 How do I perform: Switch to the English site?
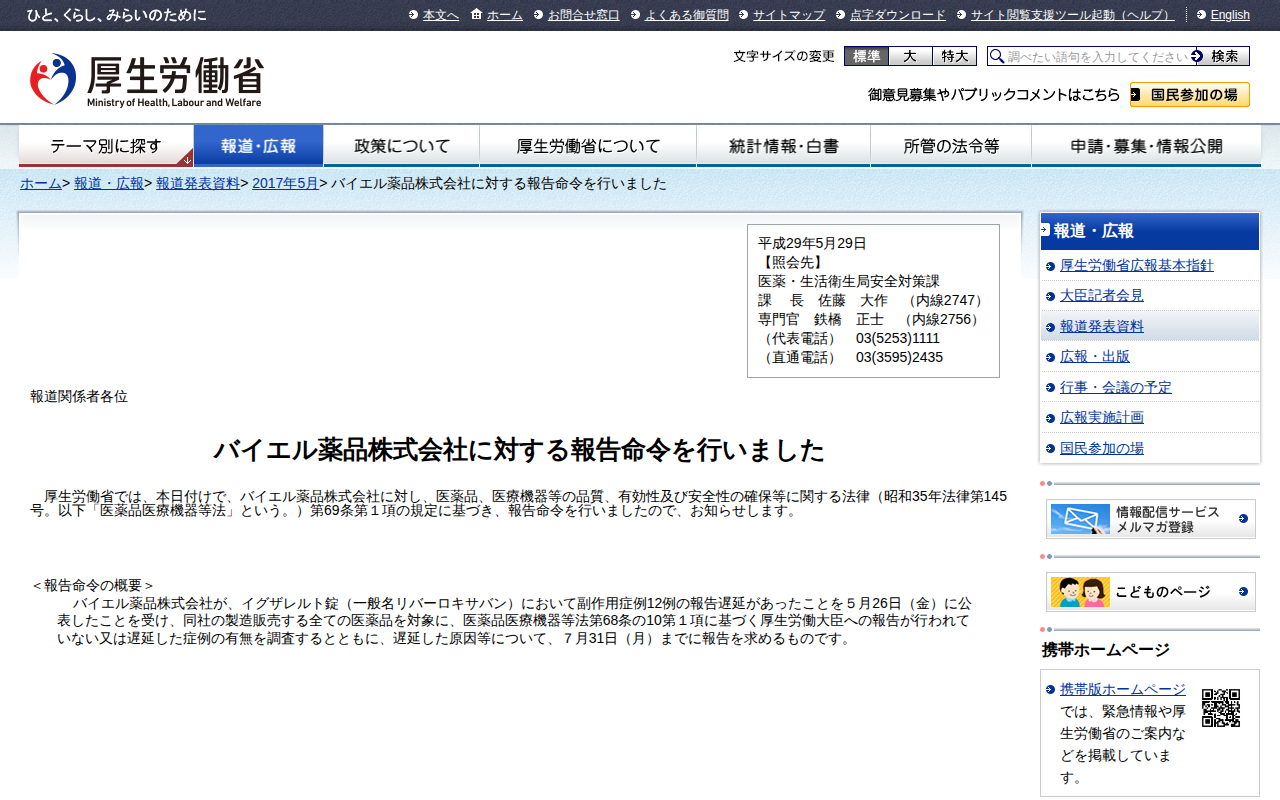point(1230,15)
